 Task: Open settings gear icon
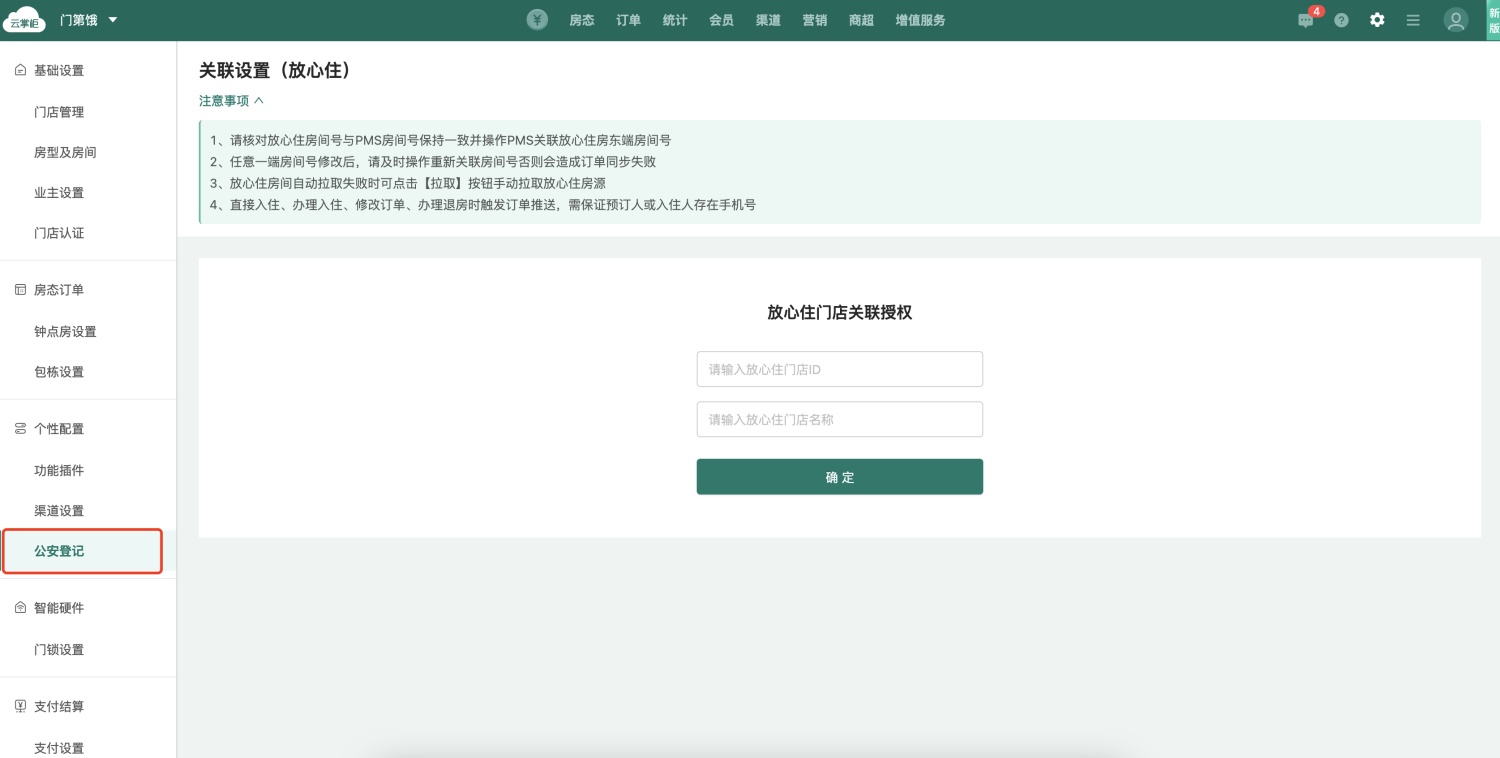click(x=1377, y=20)
